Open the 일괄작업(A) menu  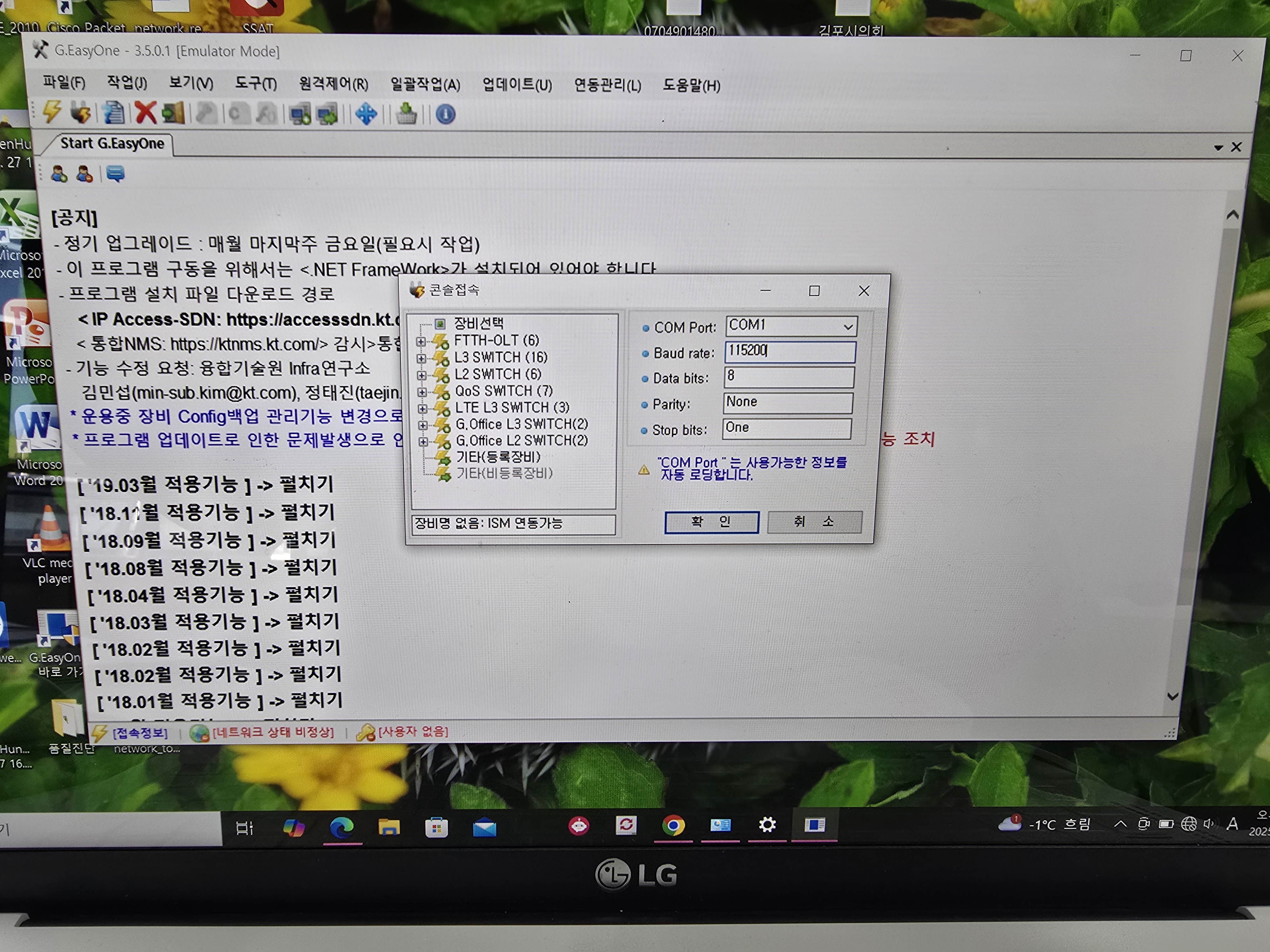click(x=425, y=85)
